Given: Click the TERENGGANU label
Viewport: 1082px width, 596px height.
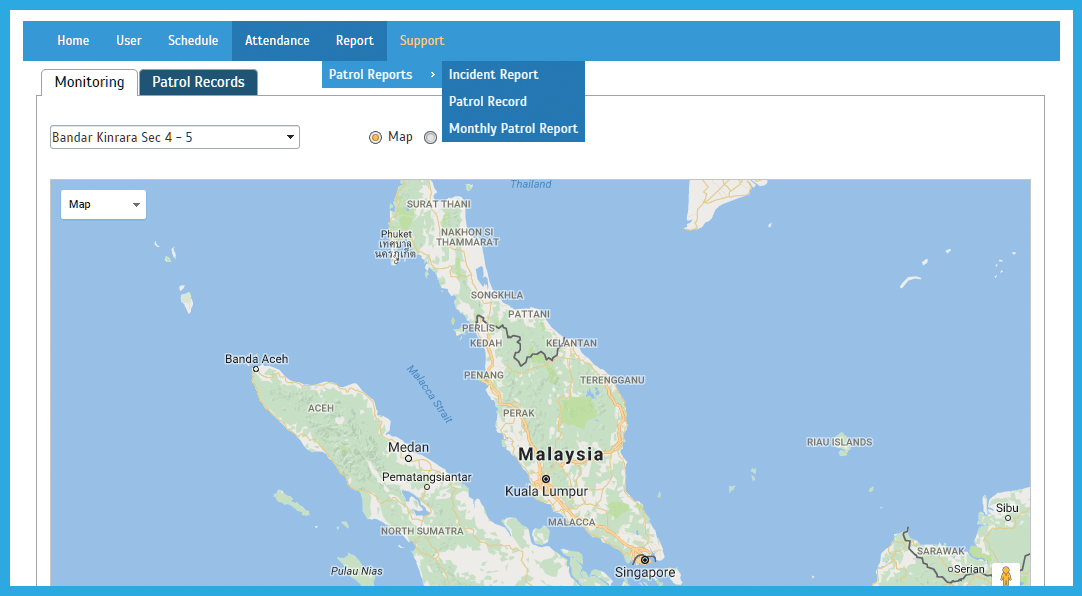Looking at the screenshot, I should coord(612,380).
